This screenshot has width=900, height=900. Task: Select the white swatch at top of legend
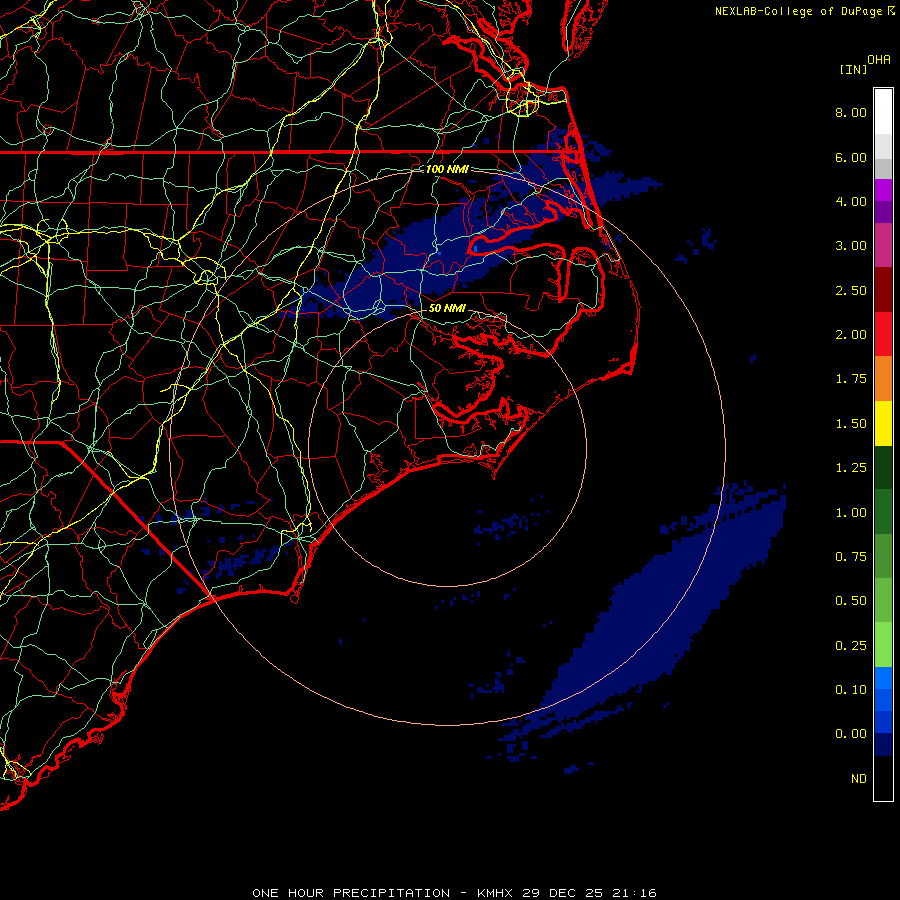click(x=883, y=111)
